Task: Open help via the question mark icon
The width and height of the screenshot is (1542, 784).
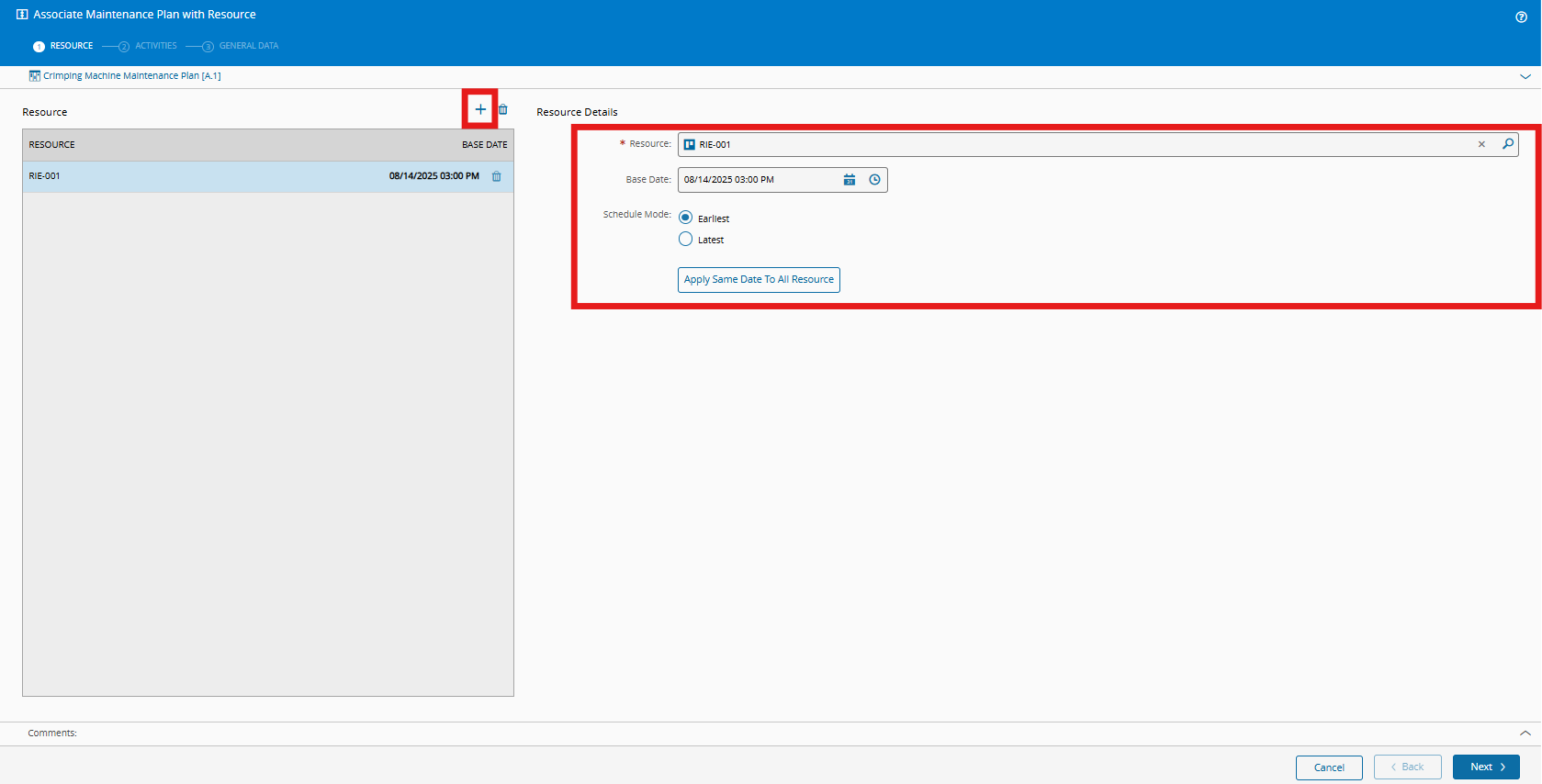Action: [x=1521, y=17]
